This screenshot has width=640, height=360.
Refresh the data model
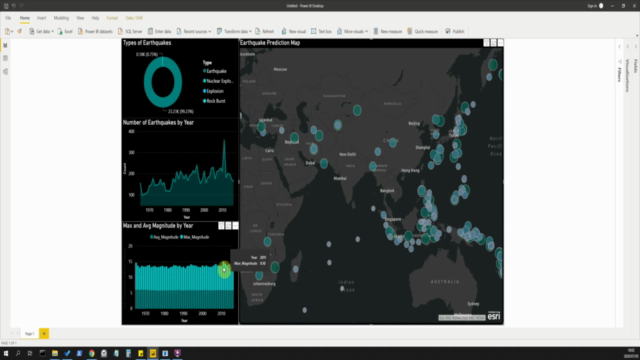(x=264, y=31)
